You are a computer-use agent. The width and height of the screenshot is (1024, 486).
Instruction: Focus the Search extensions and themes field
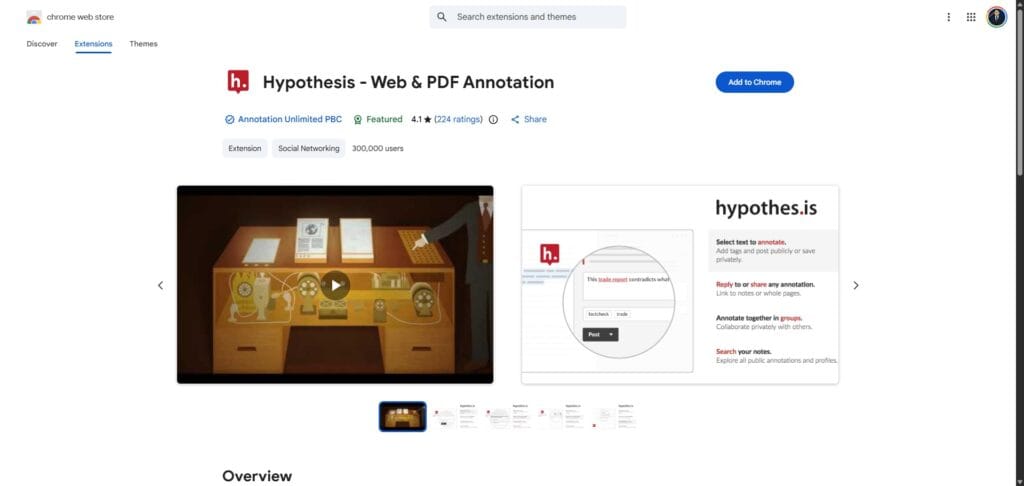[x=528, y=17]
